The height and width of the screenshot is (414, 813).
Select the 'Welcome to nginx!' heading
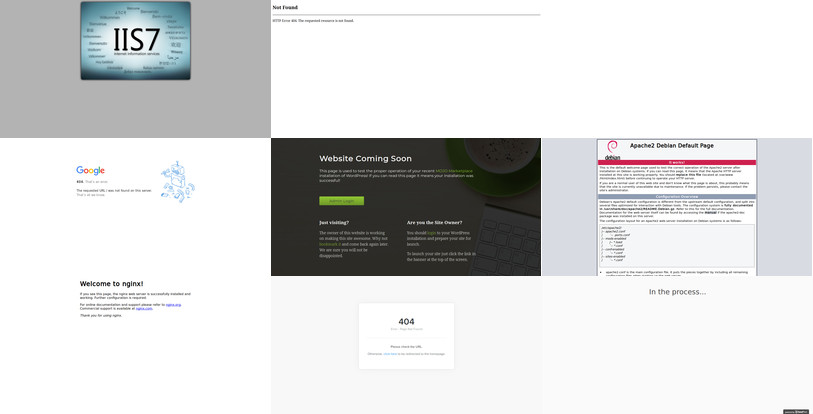(111, 284)
